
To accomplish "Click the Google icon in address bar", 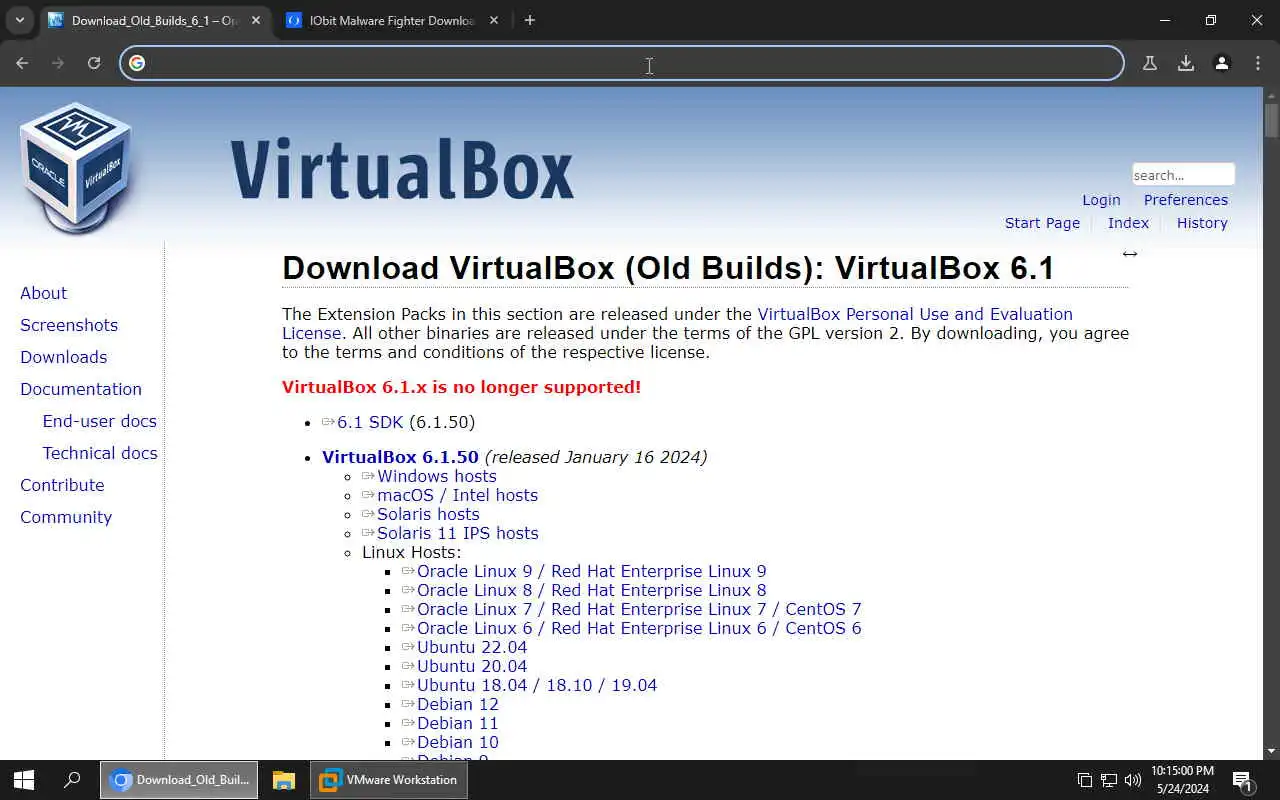I will [137, 63].
